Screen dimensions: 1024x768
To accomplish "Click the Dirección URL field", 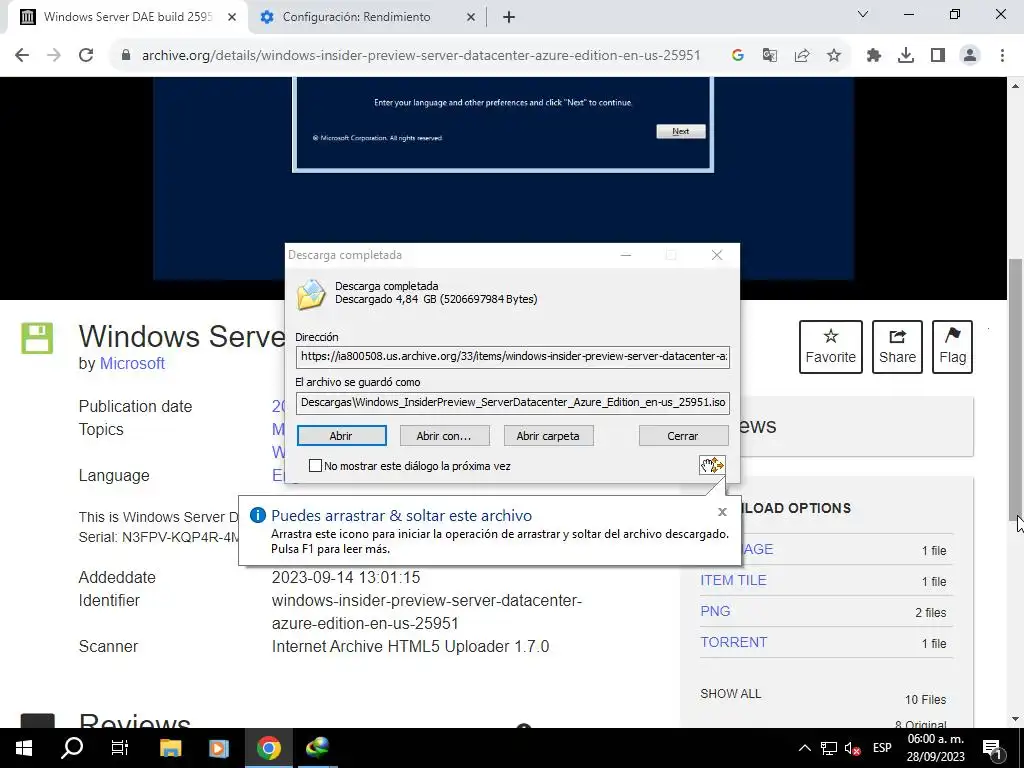I will tap(513, 357).
